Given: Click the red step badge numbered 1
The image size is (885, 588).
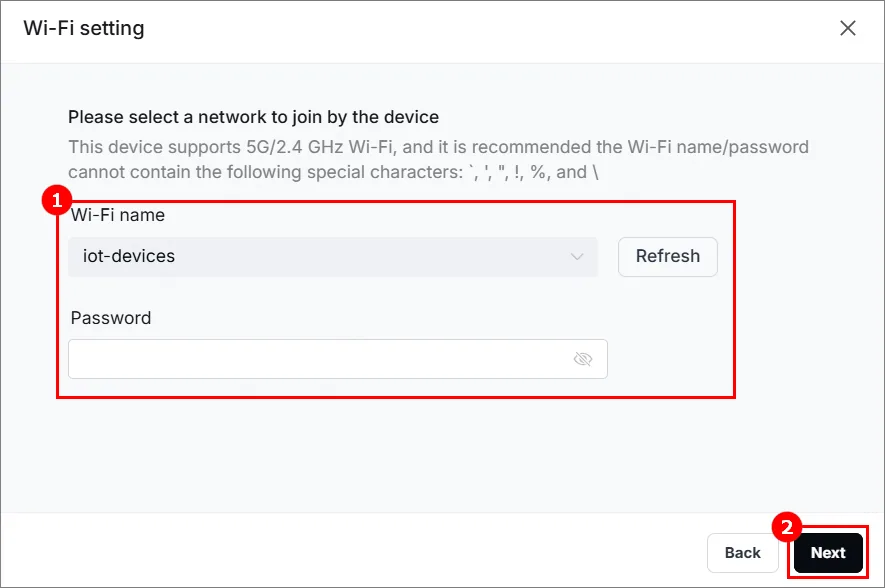Looking at the screenshot, I should pos(56,200).
